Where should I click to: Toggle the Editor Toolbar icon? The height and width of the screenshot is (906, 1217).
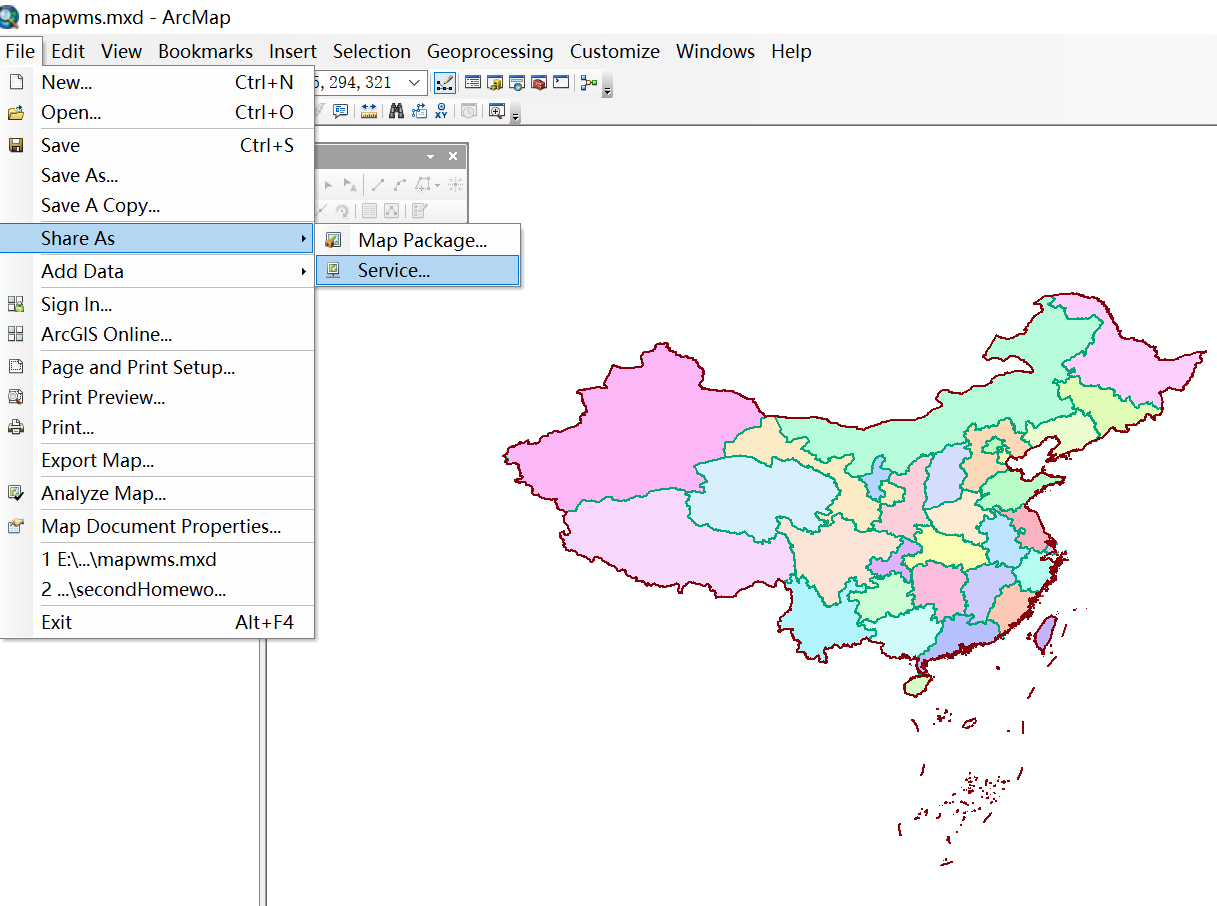[445, 83]
